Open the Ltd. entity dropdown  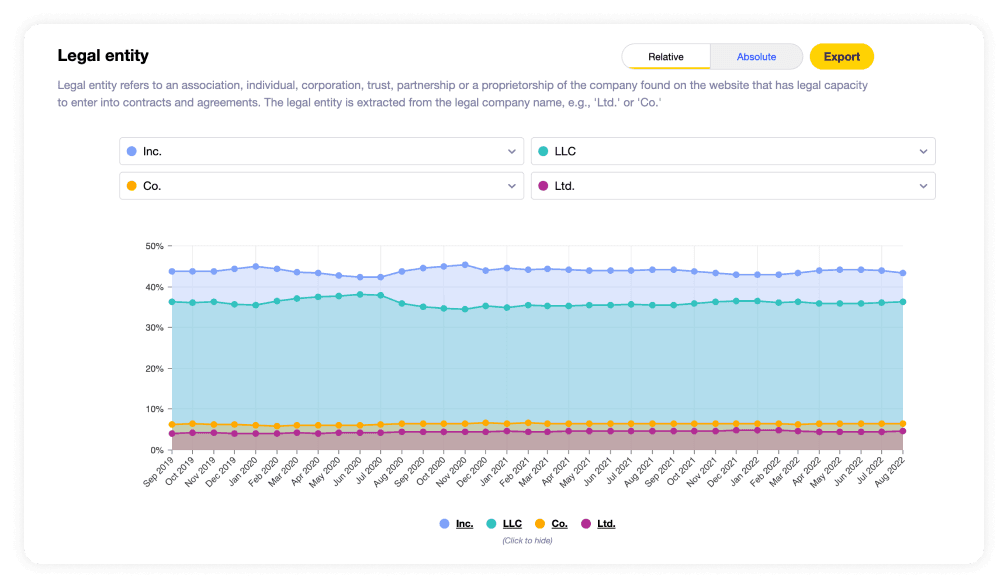[733, 186]
